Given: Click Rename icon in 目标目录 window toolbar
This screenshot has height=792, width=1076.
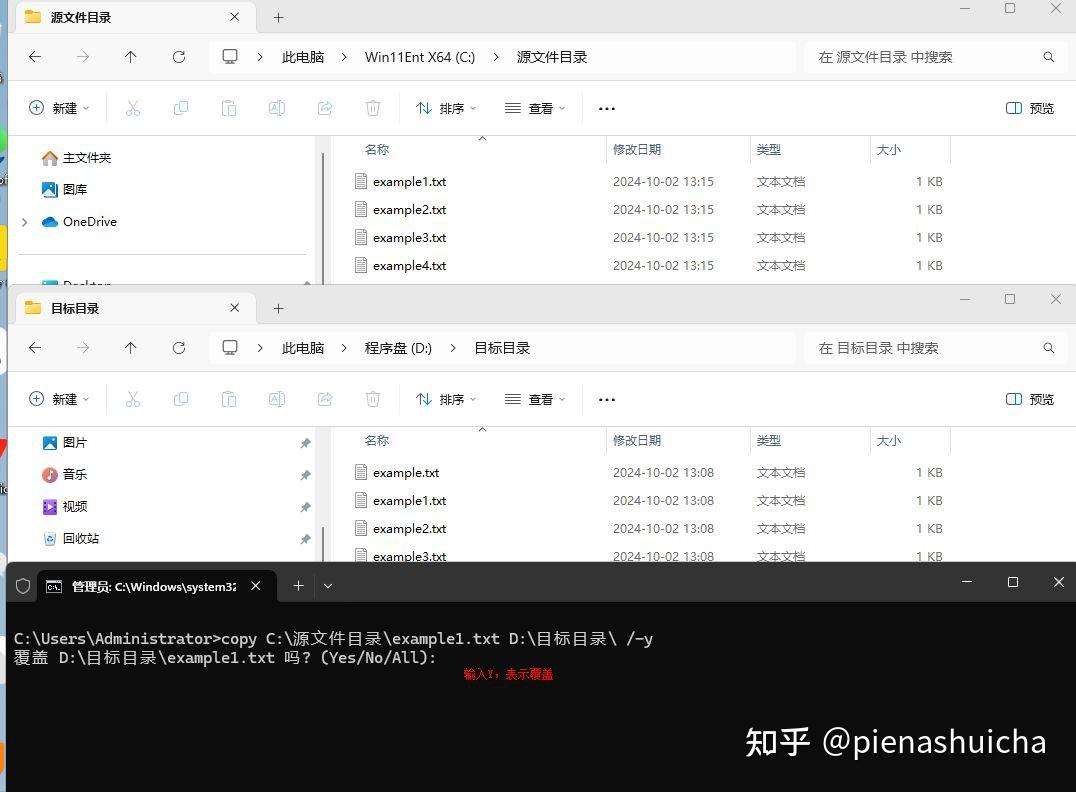Looking at the screenshot, I should coord(277,399).
